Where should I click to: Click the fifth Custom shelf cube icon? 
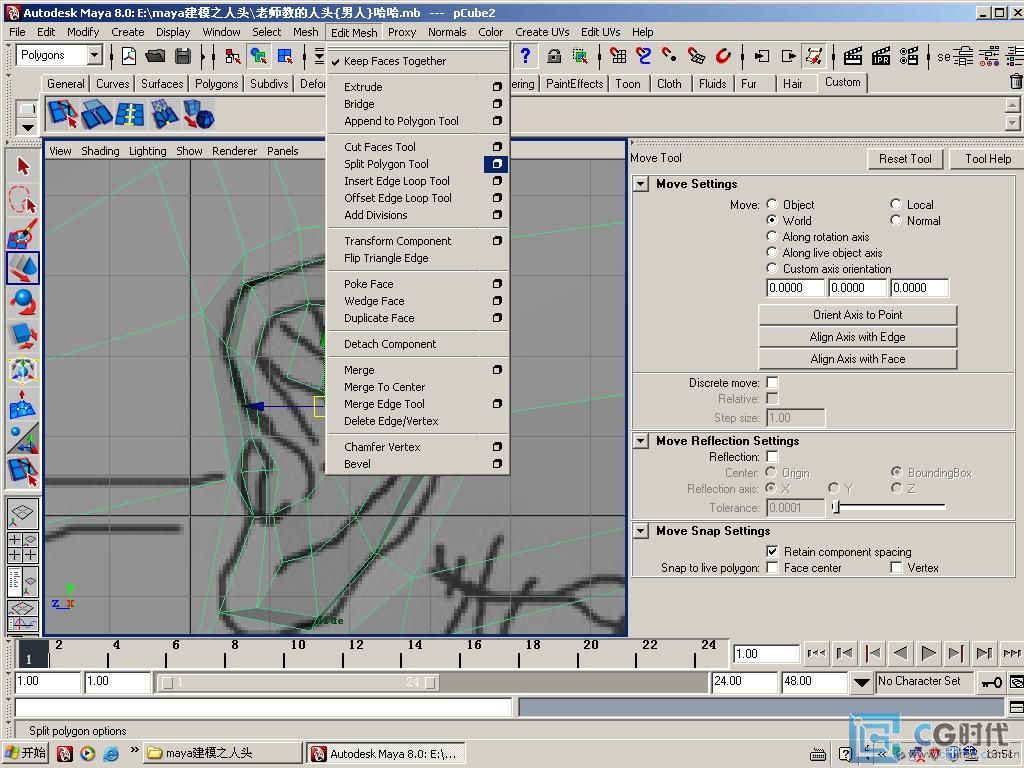click(x=199, y=114)
